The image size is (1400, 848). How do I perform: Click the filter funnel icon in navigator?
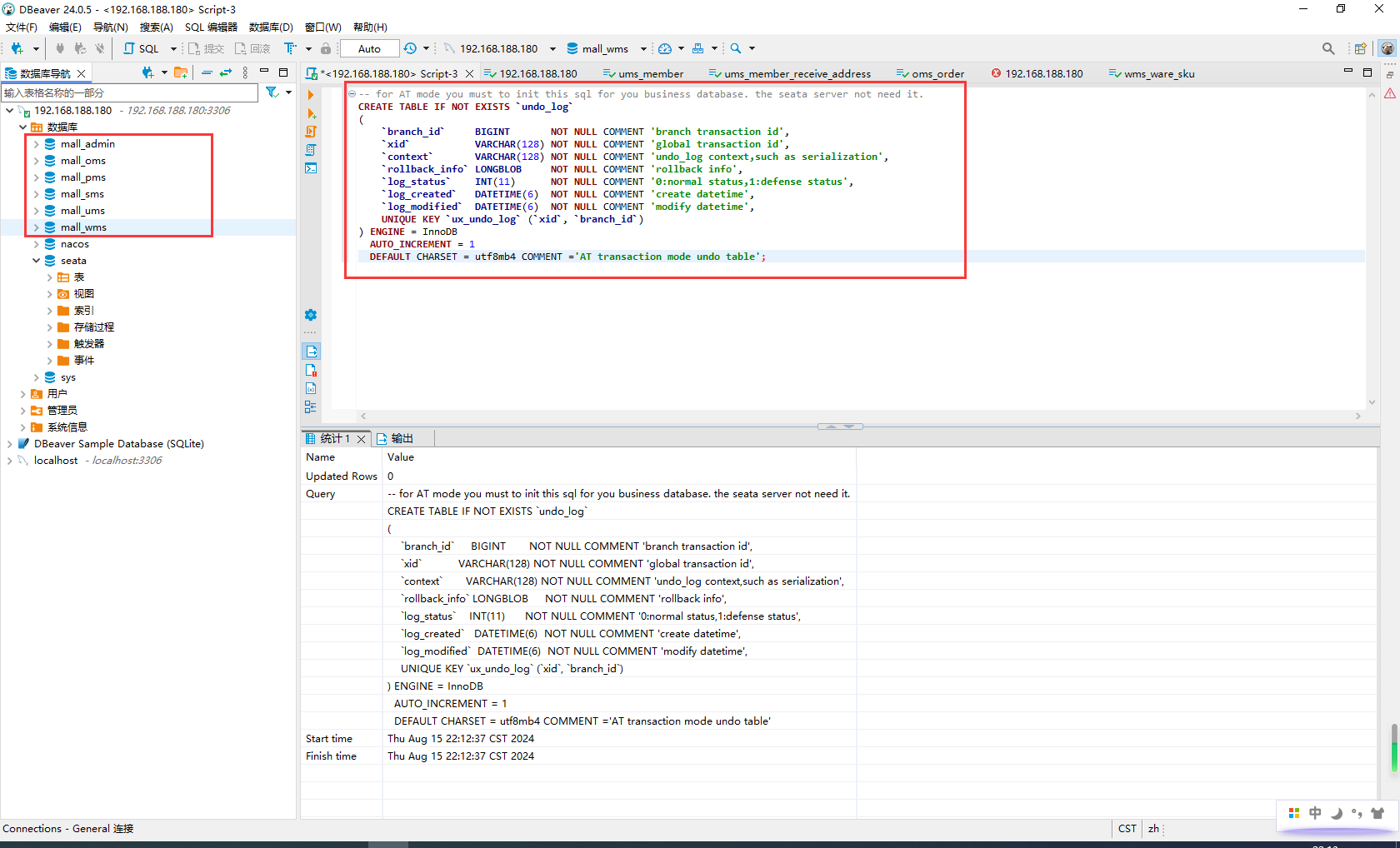point(272,92)
